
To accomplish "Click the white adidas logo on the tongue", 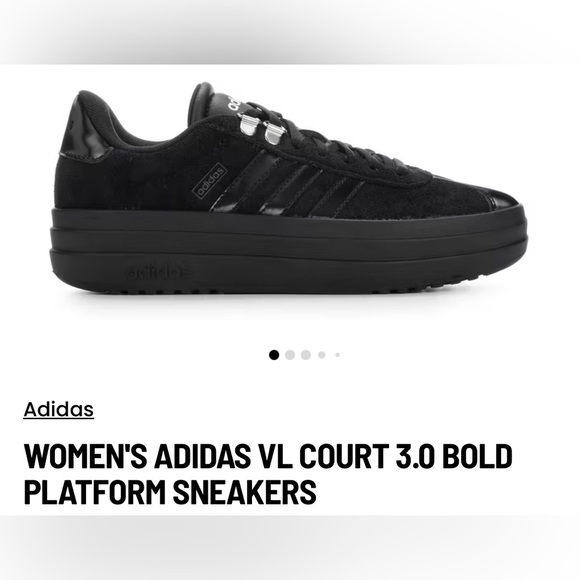I will 235,102.
